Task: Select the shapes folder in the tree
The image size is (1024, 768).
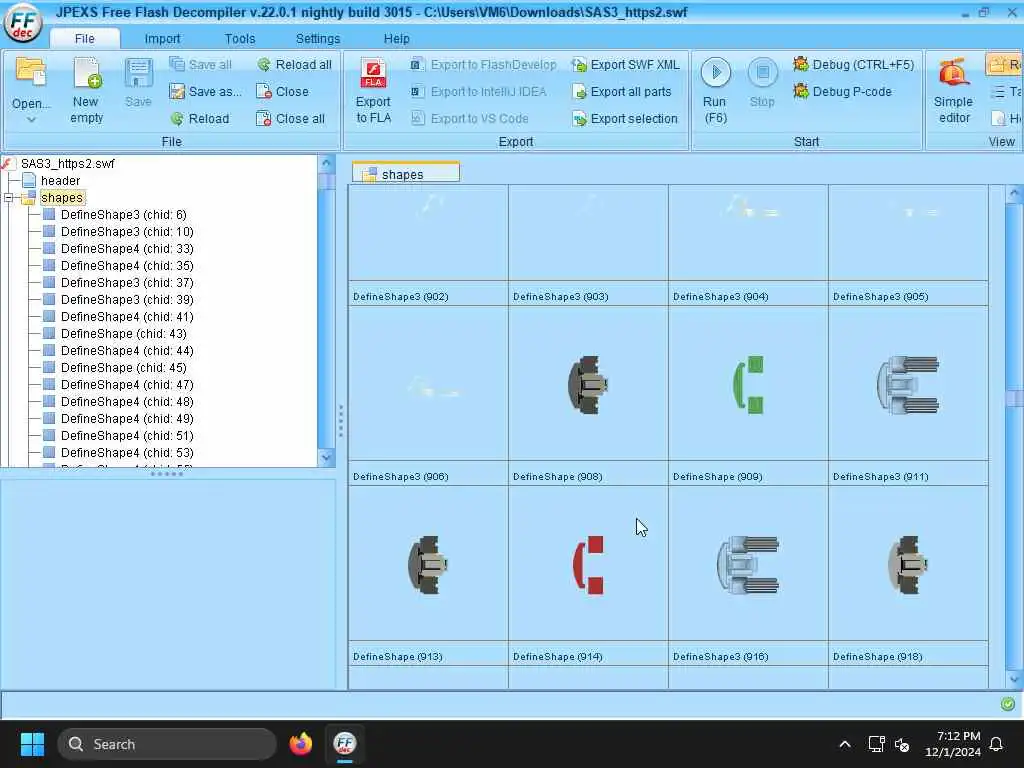Action: pyautogui.click(x=62, y=198)
